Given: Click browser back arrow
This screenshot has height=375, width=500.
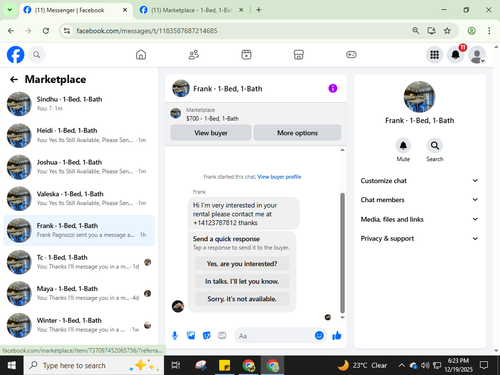Looking at the screenshot, I should tap(11, 31).
